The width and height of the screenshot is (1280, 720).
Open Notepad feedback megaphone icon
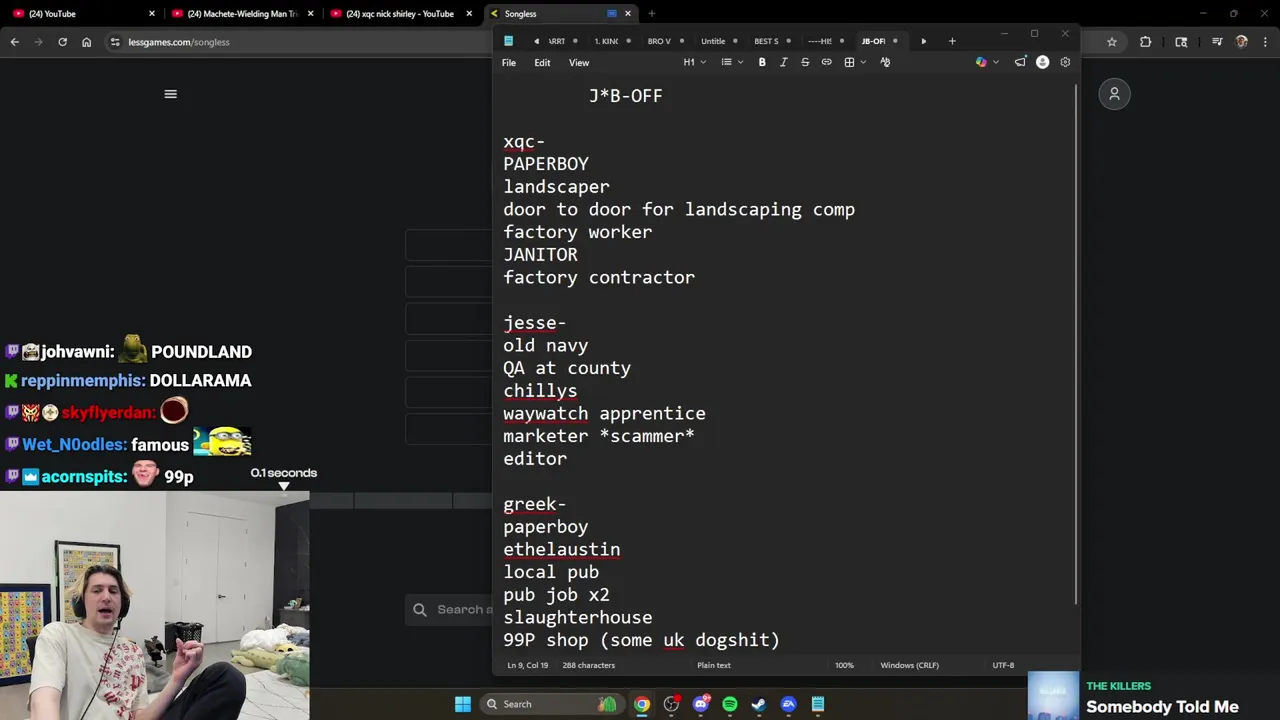pyautogui.click(x=1020, y=62)
